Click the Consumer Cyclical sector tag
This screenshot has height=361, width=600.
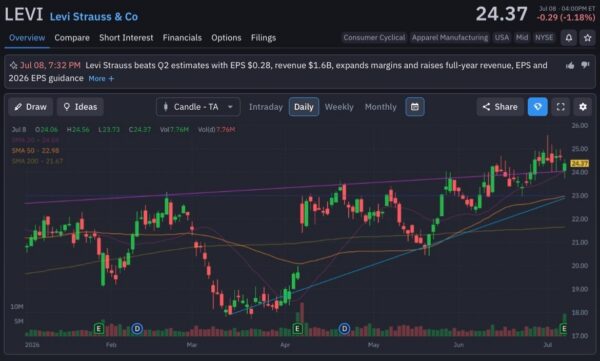click(x=374, y=38)
